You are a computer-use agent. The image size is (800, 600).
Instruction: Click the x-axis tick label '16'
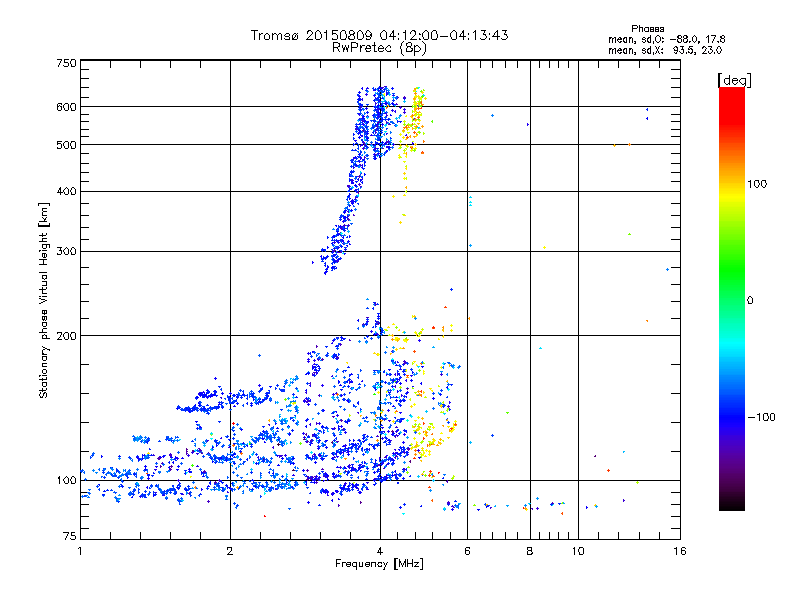tap(680, 551)
